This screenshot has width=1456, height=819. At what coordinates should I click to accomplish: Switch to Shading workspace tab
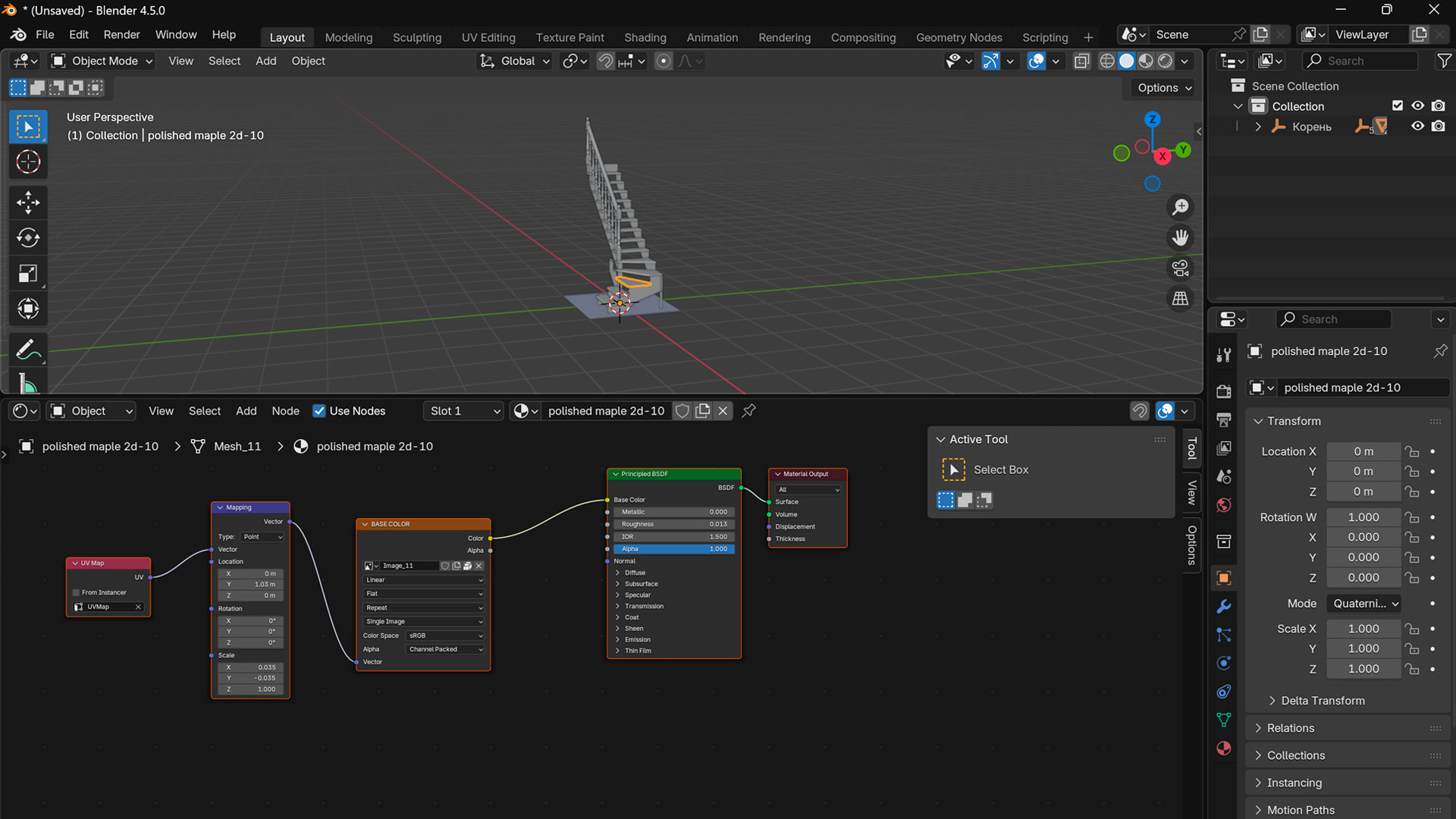point(645,37)
